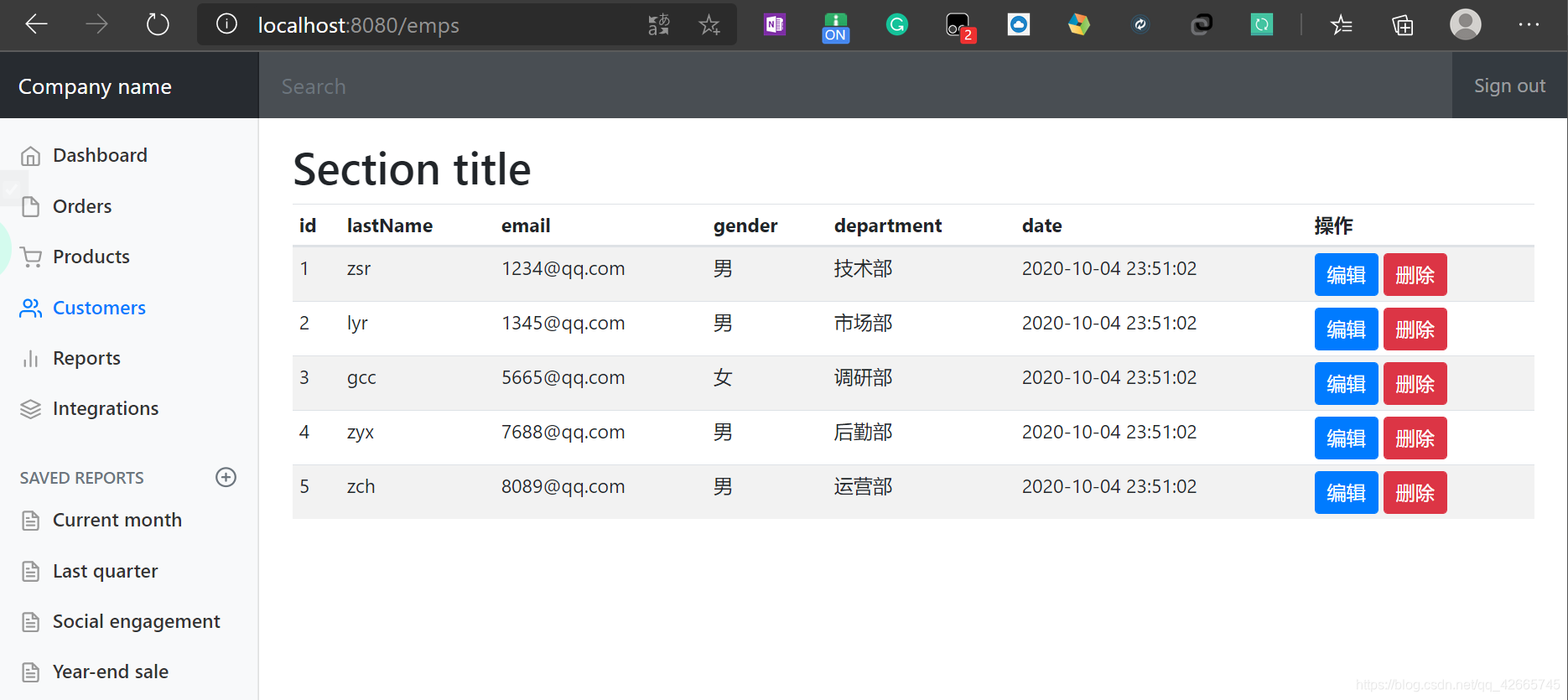Viewport: 1568px width, 700px height.
Task: Edit employee zsr with 编辑 button
Action: click(1346, 274)
